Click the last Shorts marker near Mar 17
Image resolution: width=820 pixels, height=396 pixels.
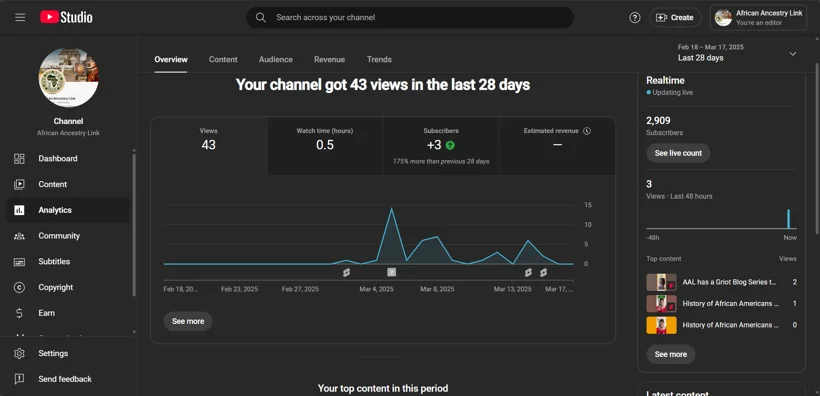[543, 273]
